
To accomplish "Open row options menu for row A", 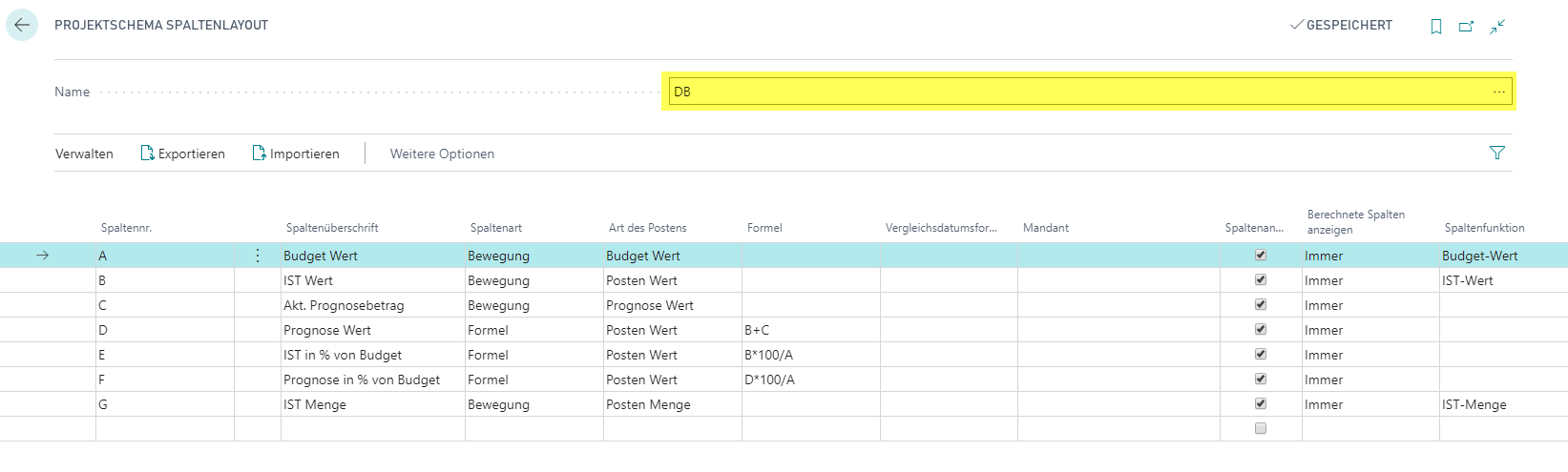I will (x=258, y=256).
